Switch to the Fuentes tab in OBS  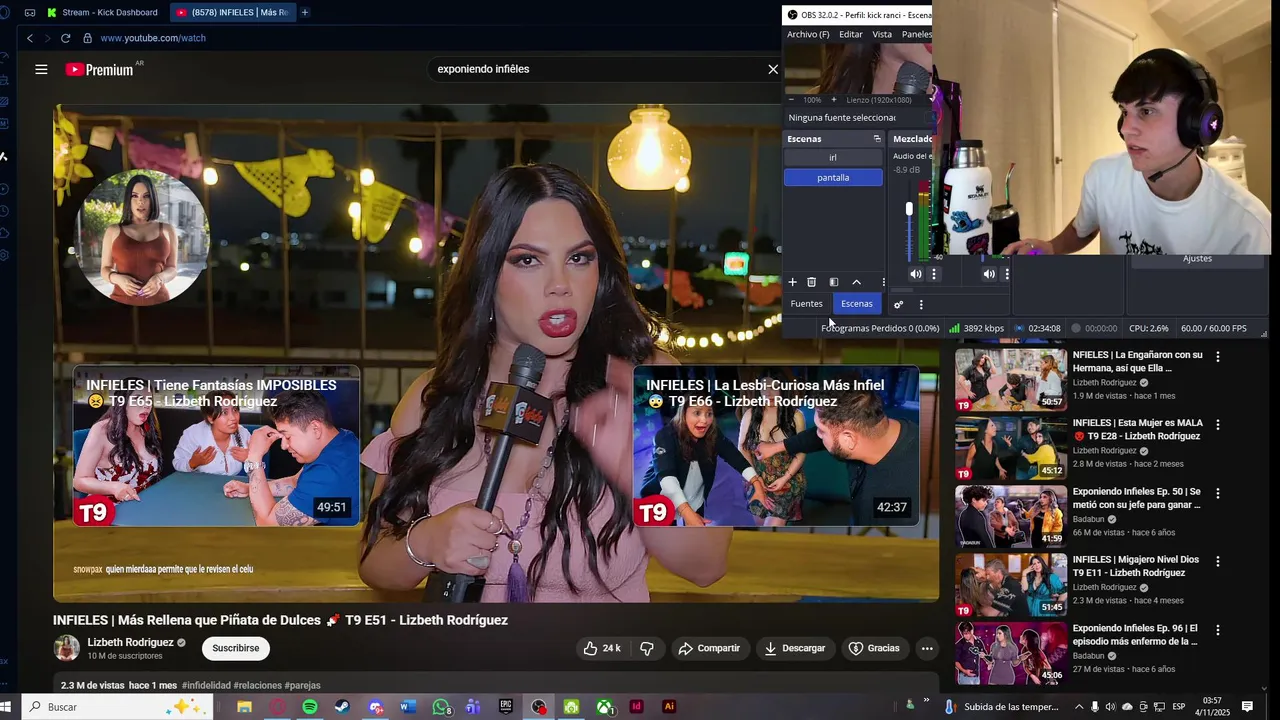pyautogui.click(x=806, y=304)
